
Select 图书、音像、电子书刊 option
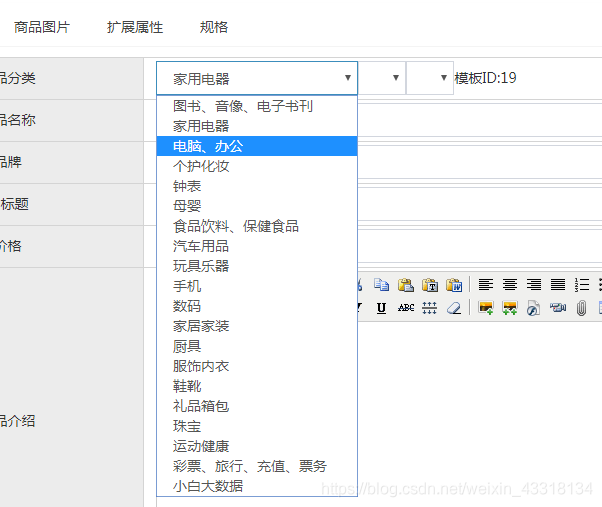pyautogui.click(x=257, y=106)
